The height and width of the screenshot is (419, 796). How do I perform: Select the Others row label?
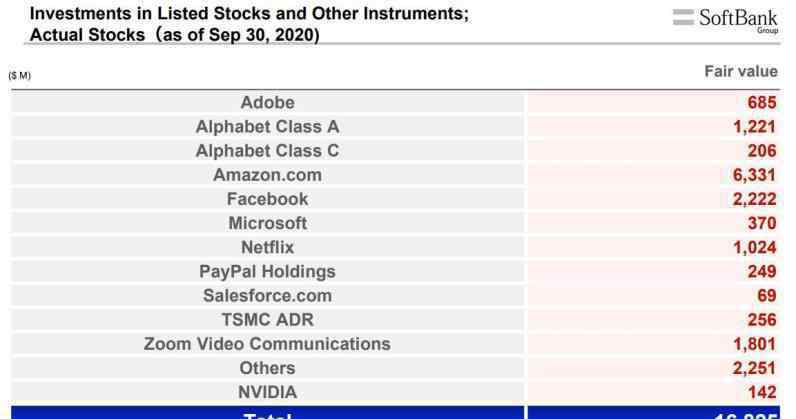point(268,368)
